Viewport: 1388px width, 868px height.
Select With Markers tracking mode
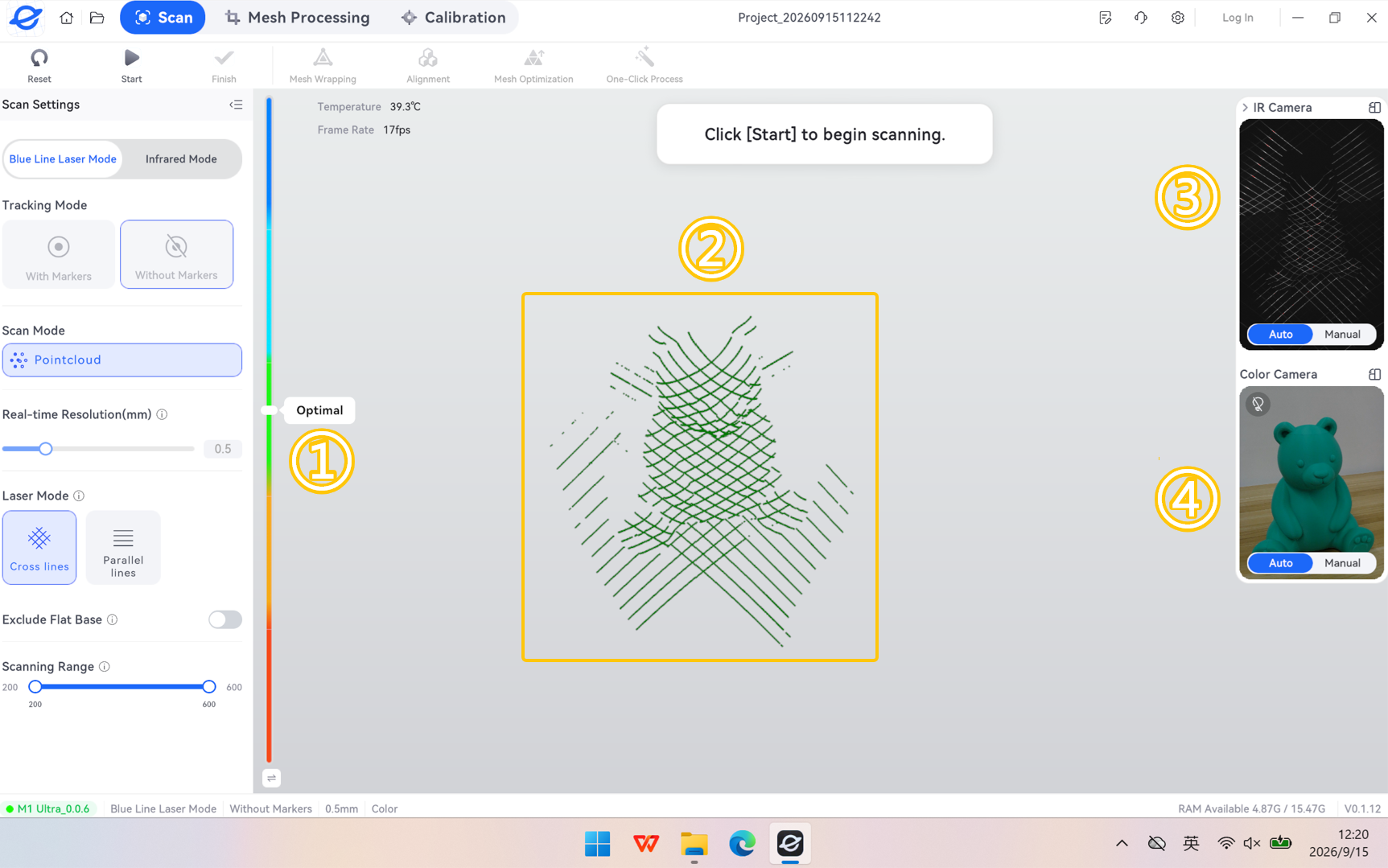click(59, 254)
